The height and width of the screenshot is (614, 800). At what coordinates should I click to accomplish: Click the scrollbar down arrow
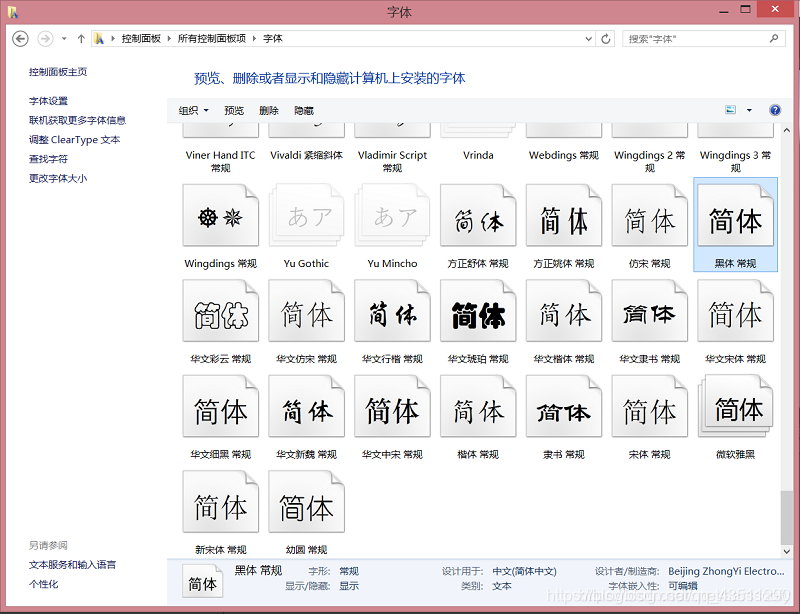coord(787,551)
